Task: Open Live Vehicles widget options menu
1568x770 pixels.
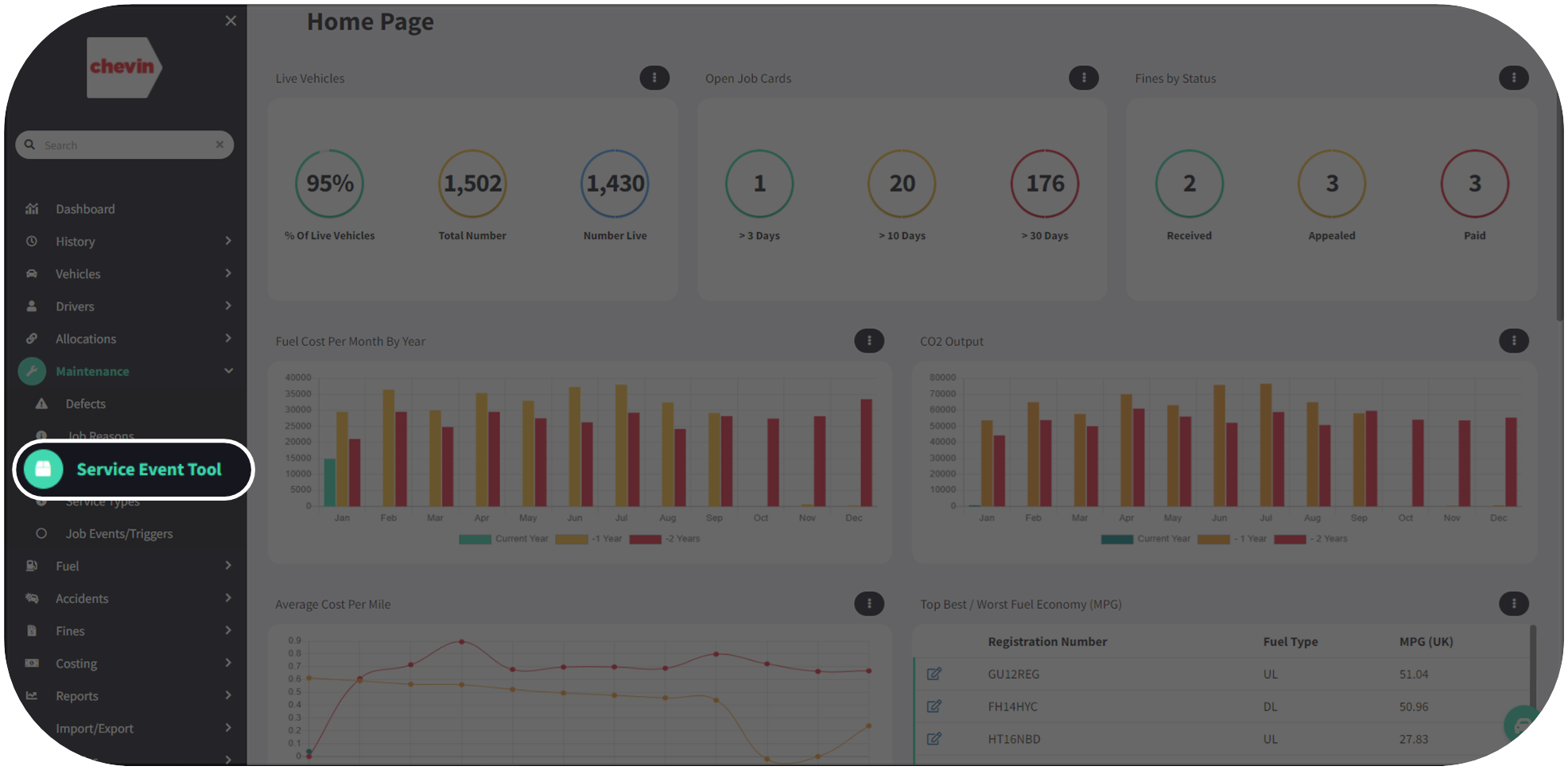Action: click(x=654, y=78)
